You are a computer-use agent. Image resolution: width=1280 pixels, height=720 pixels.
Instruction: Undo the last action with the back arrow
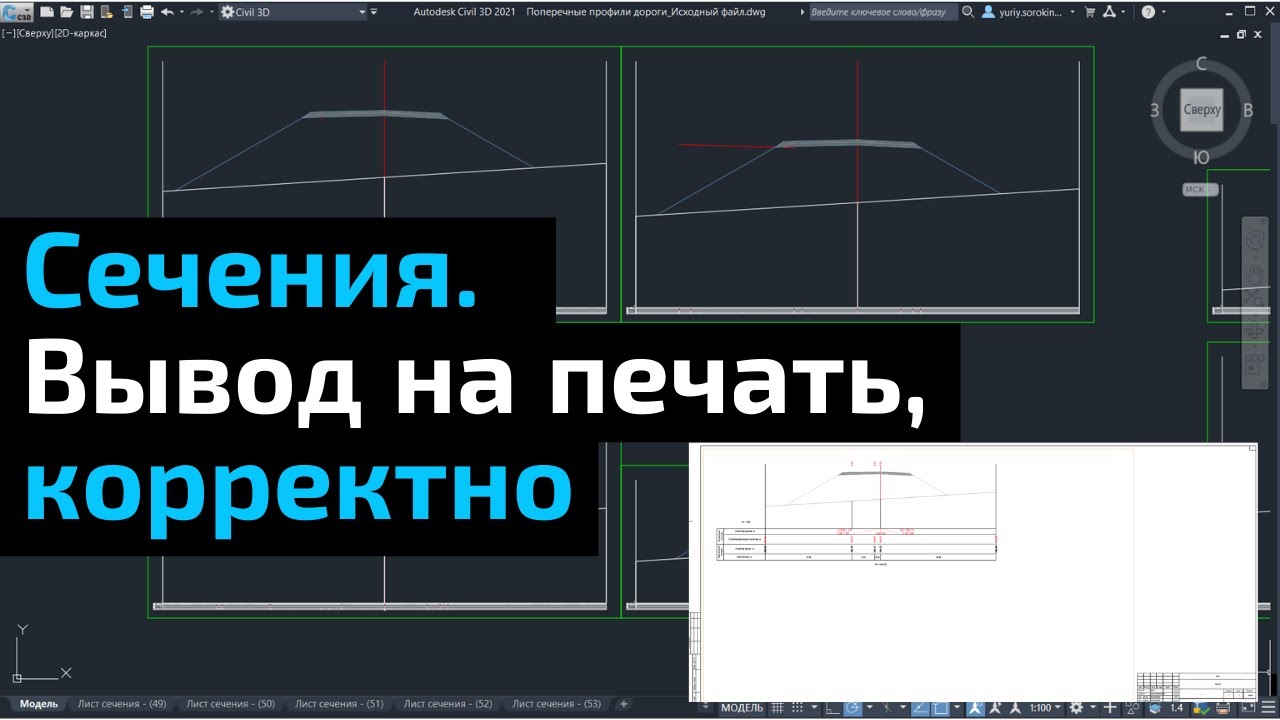pos(167,12)
